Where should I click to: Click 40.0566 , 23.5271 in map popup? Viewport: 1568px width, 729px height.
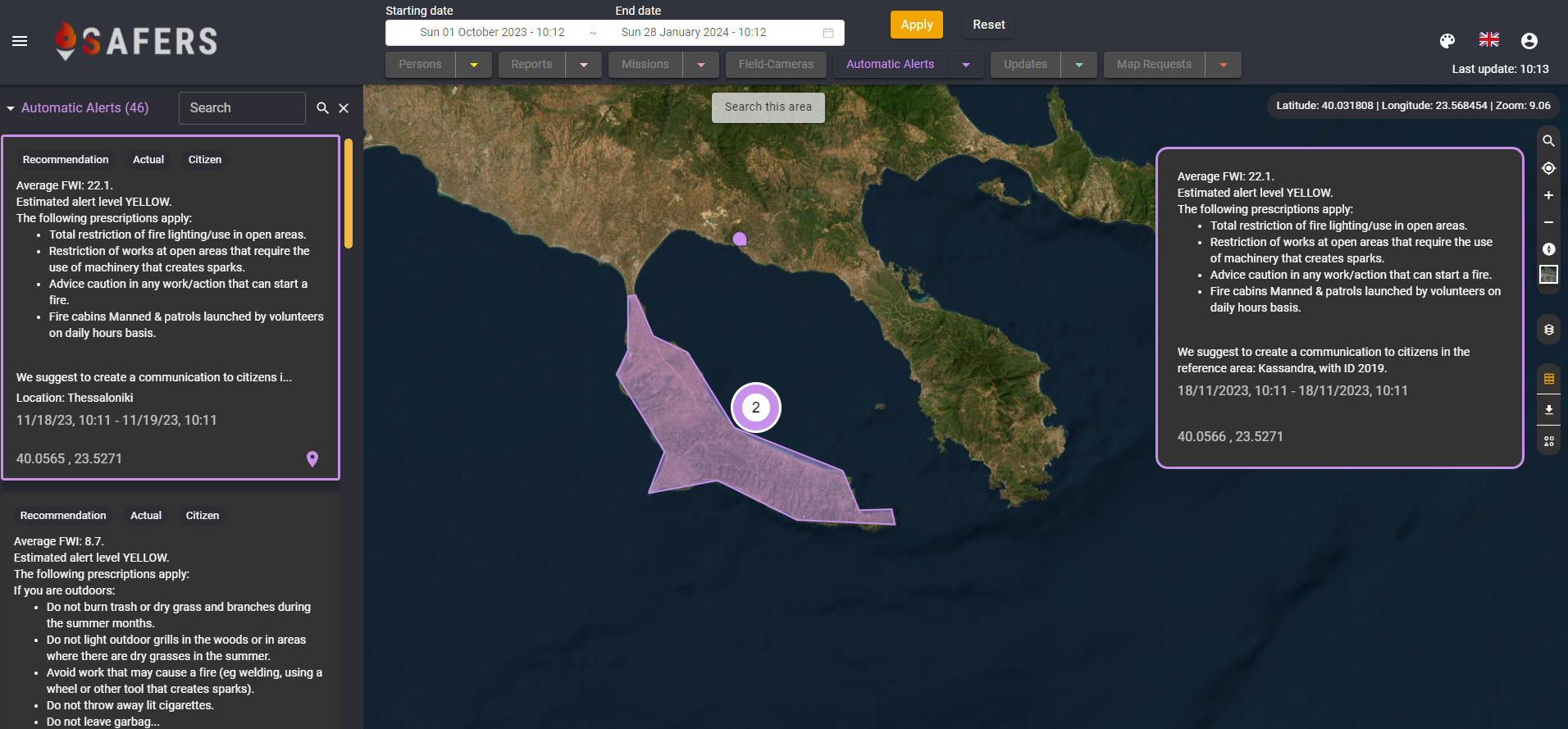click(1230, 436)
